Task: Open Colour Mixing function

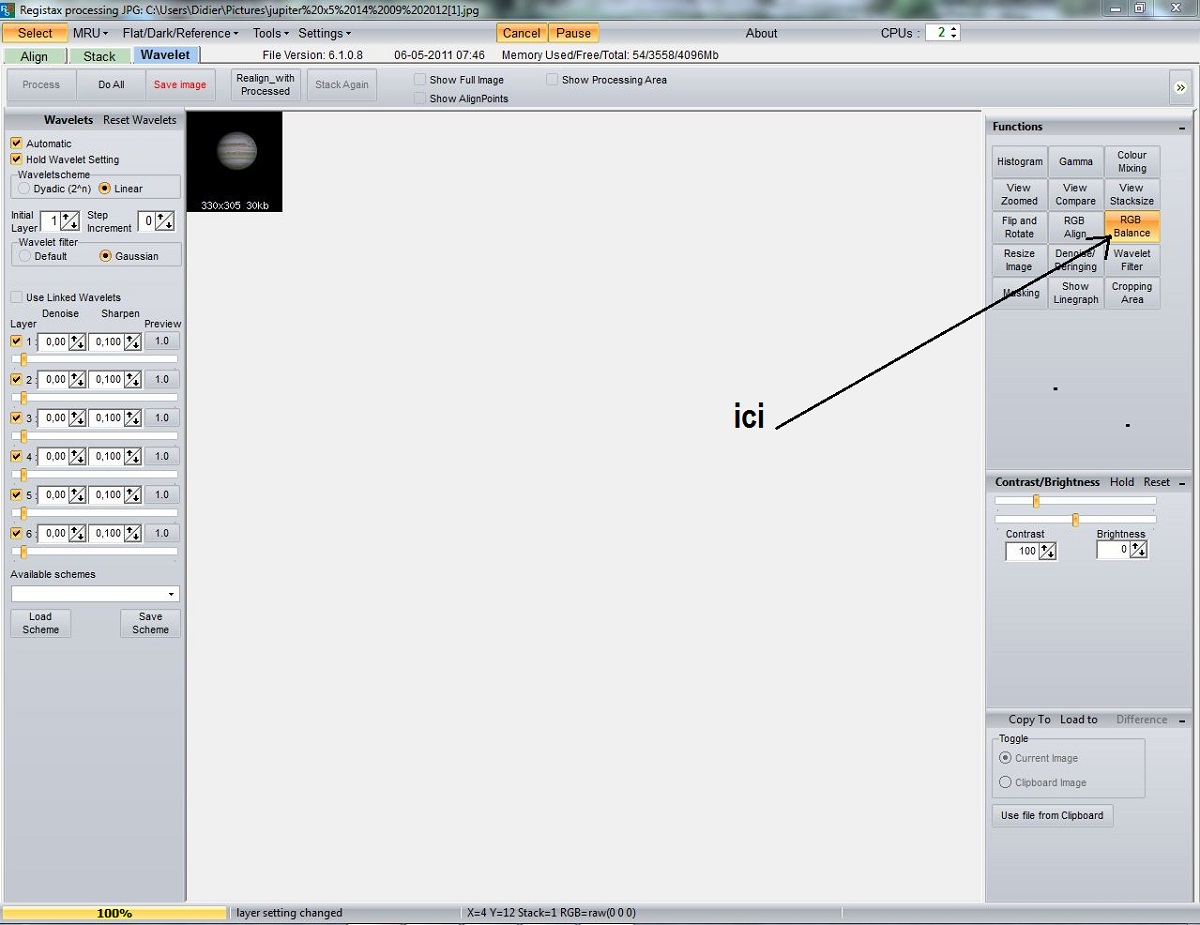Action: click(1132, 162)
